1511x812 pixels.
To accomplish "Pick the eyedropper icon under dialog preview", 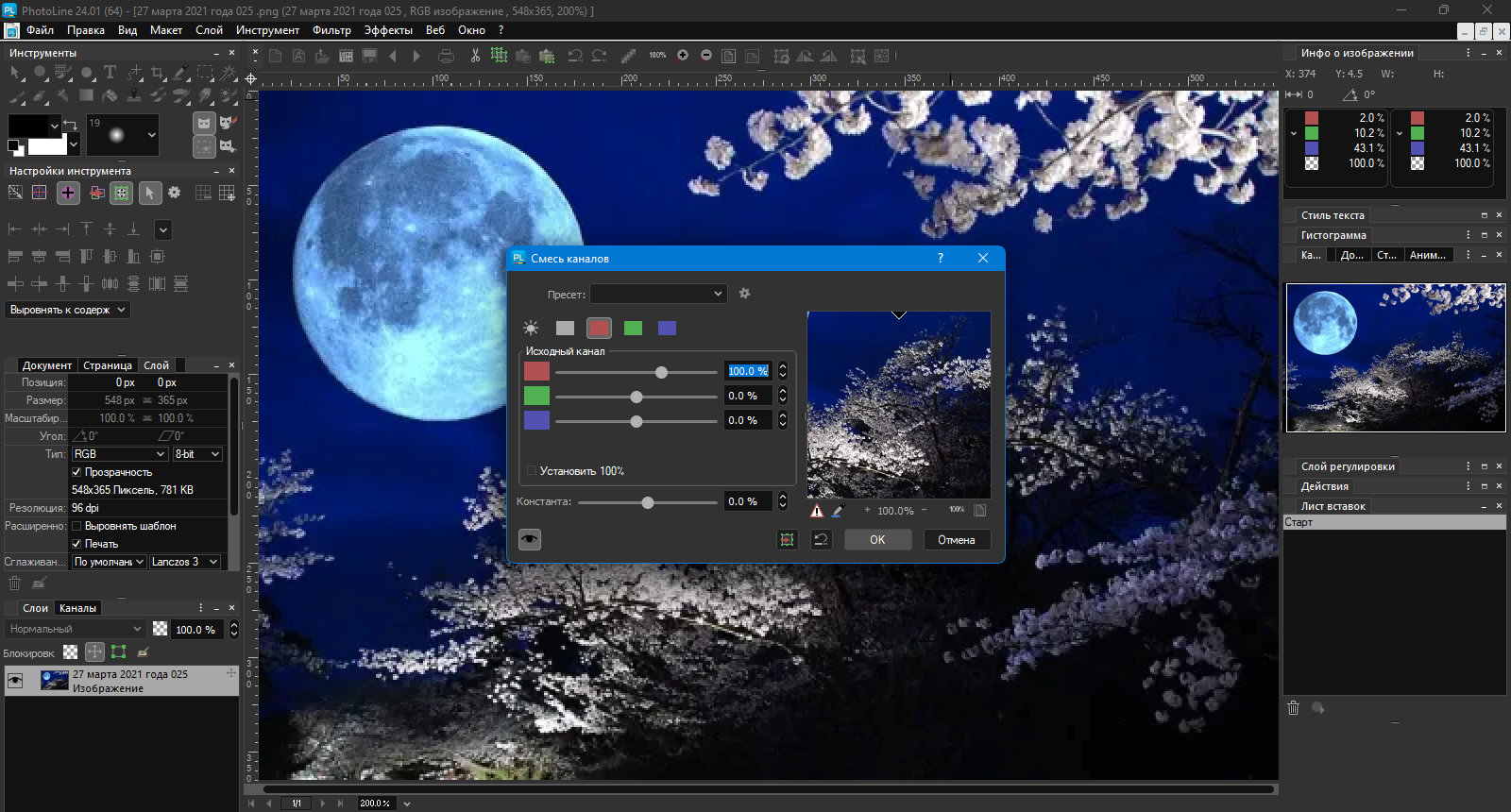I will [838, 511].
